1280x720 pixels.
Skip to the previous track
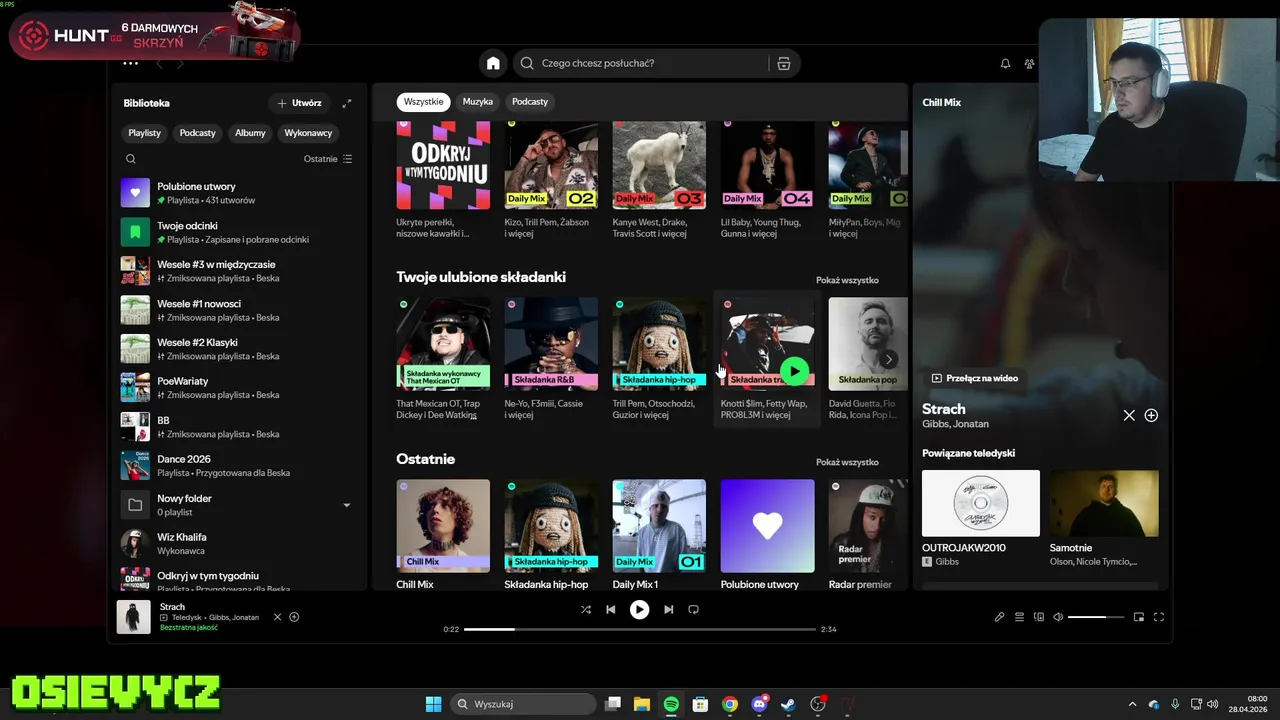(610, 609)
